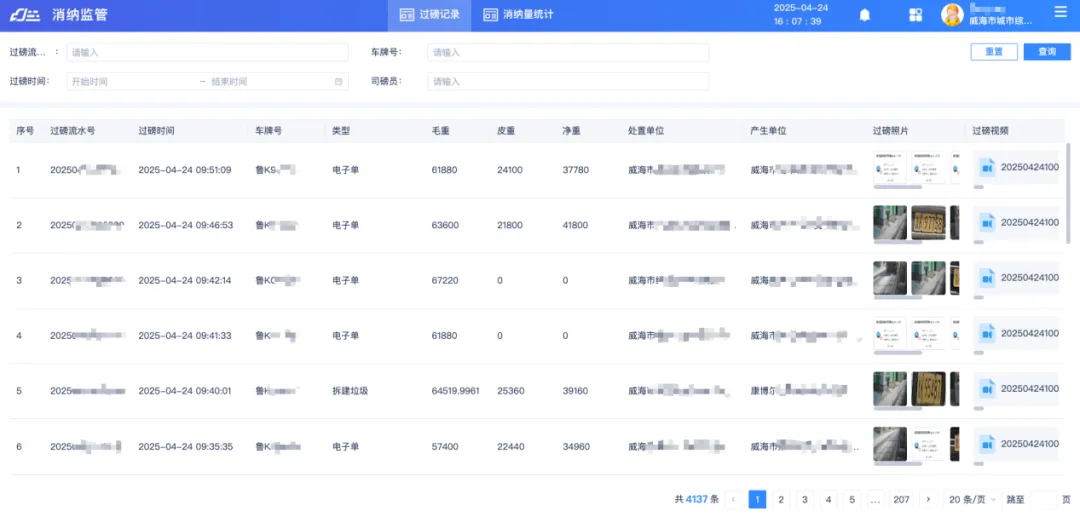
Task: Open the video file icon in row 3
Action: (x=987, y=279)
